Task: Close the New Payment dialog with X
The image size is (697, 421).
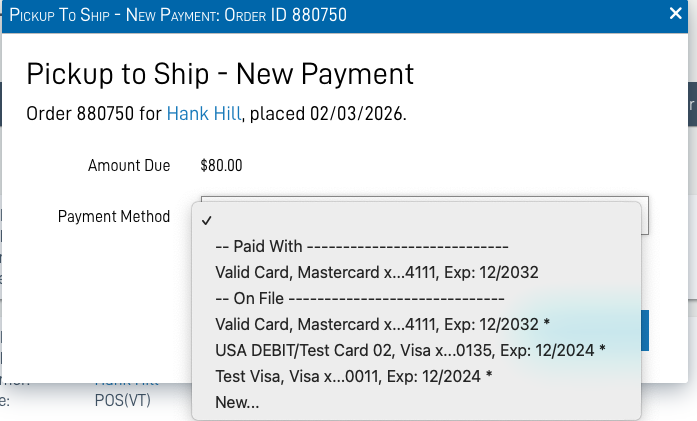Action: (675, 14)
